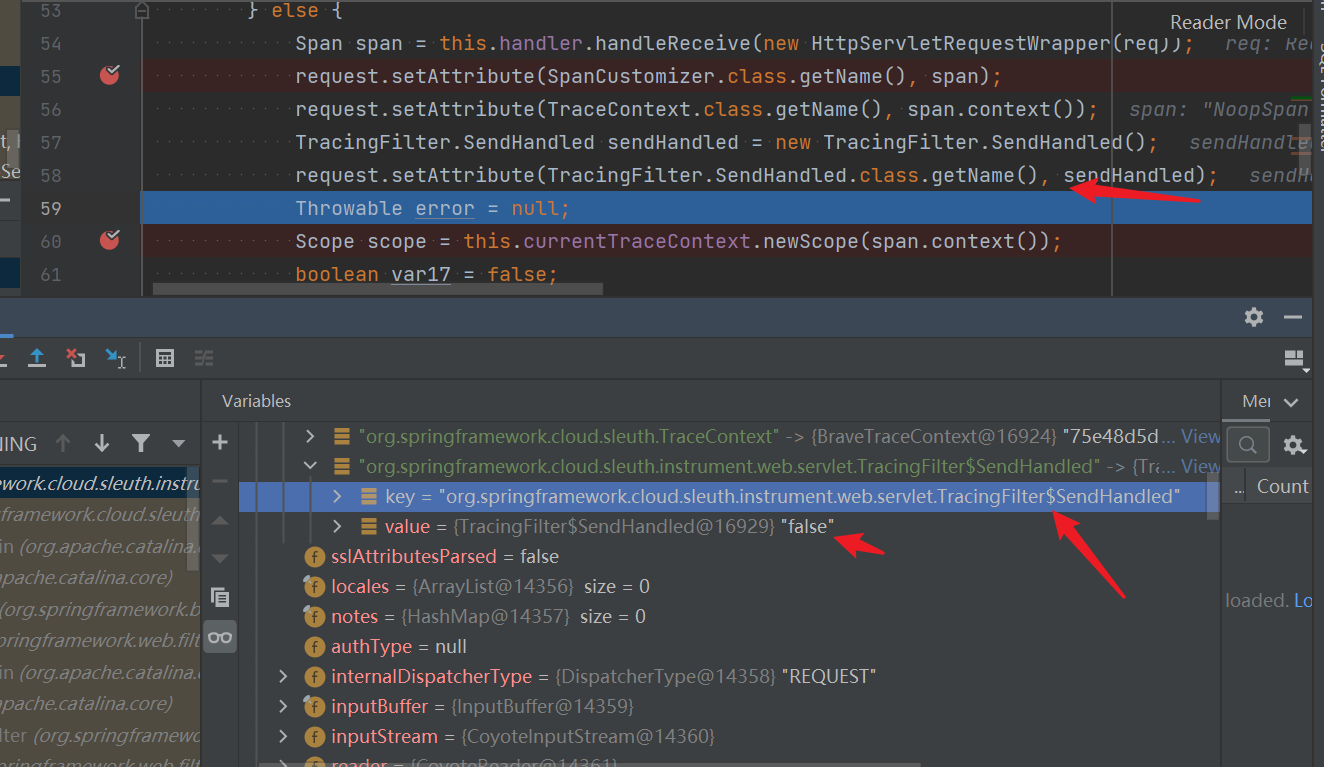Viewport: 1324px width, 767px height.
Task: Expand the value node
Action: (337, 526)
